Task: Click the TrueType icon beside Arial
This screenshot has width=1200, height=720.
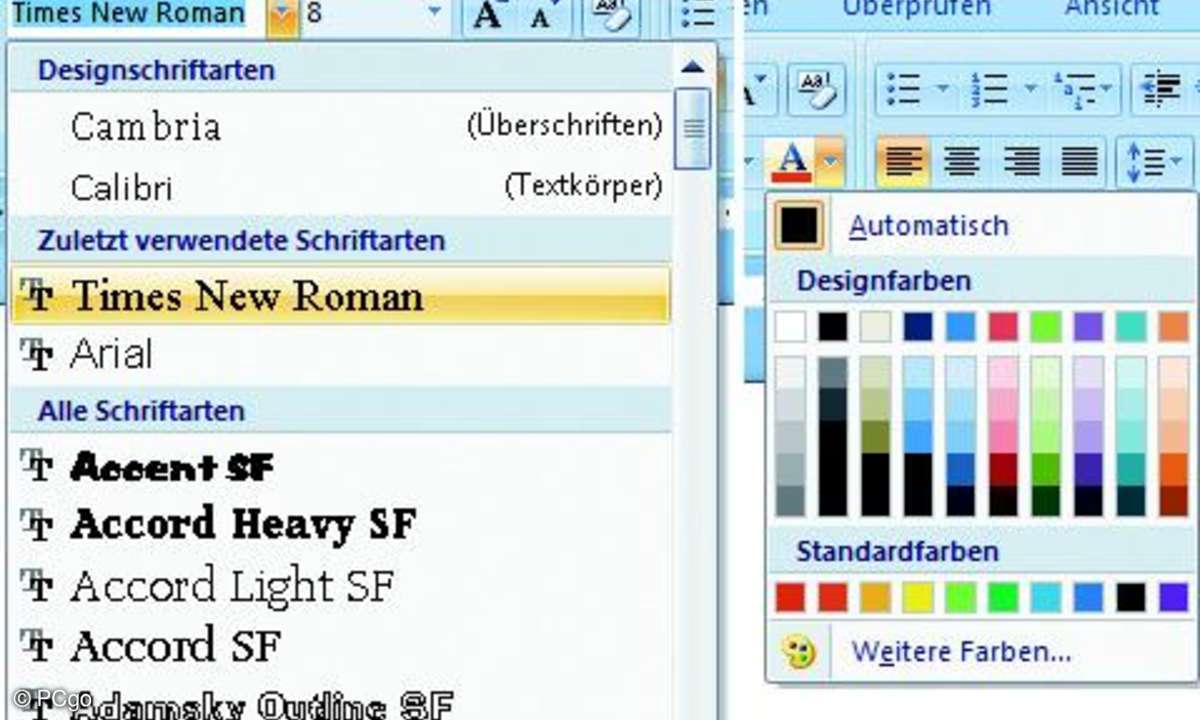Action: click(x=37, y=354)
